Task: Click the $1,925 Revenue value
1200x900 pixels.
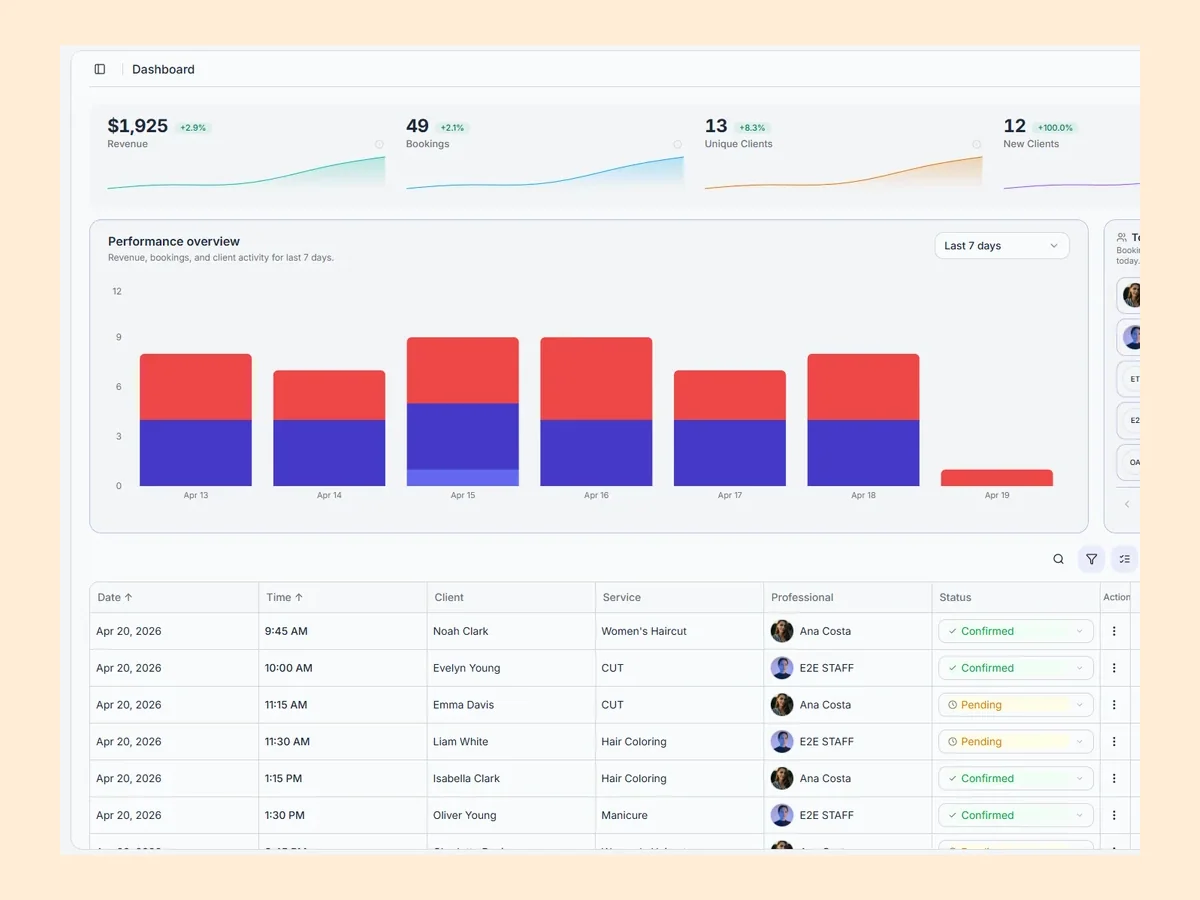Action: pos(138,126)
